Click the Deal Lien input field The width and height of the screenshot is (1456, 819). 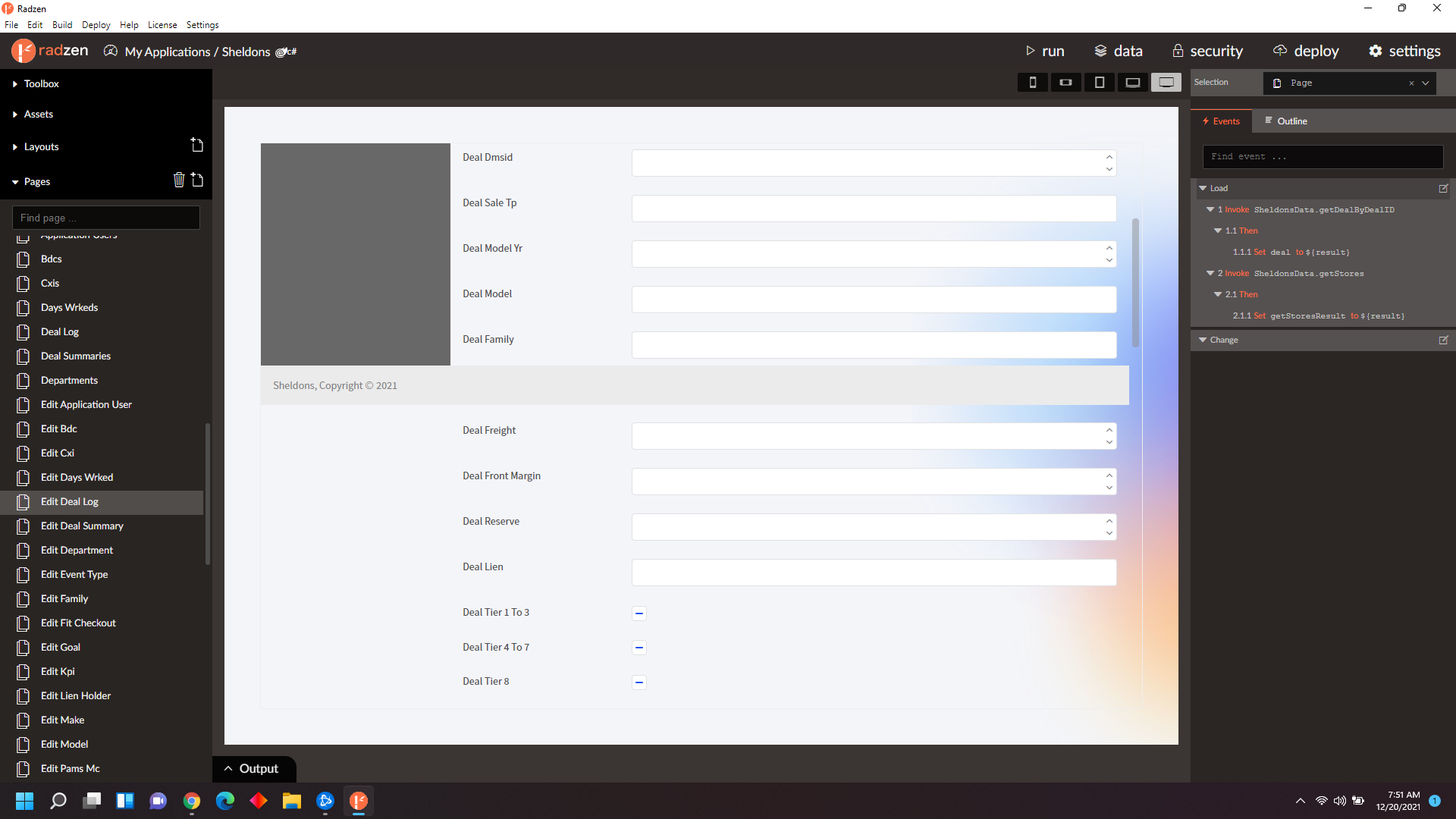tap(874, 573)
